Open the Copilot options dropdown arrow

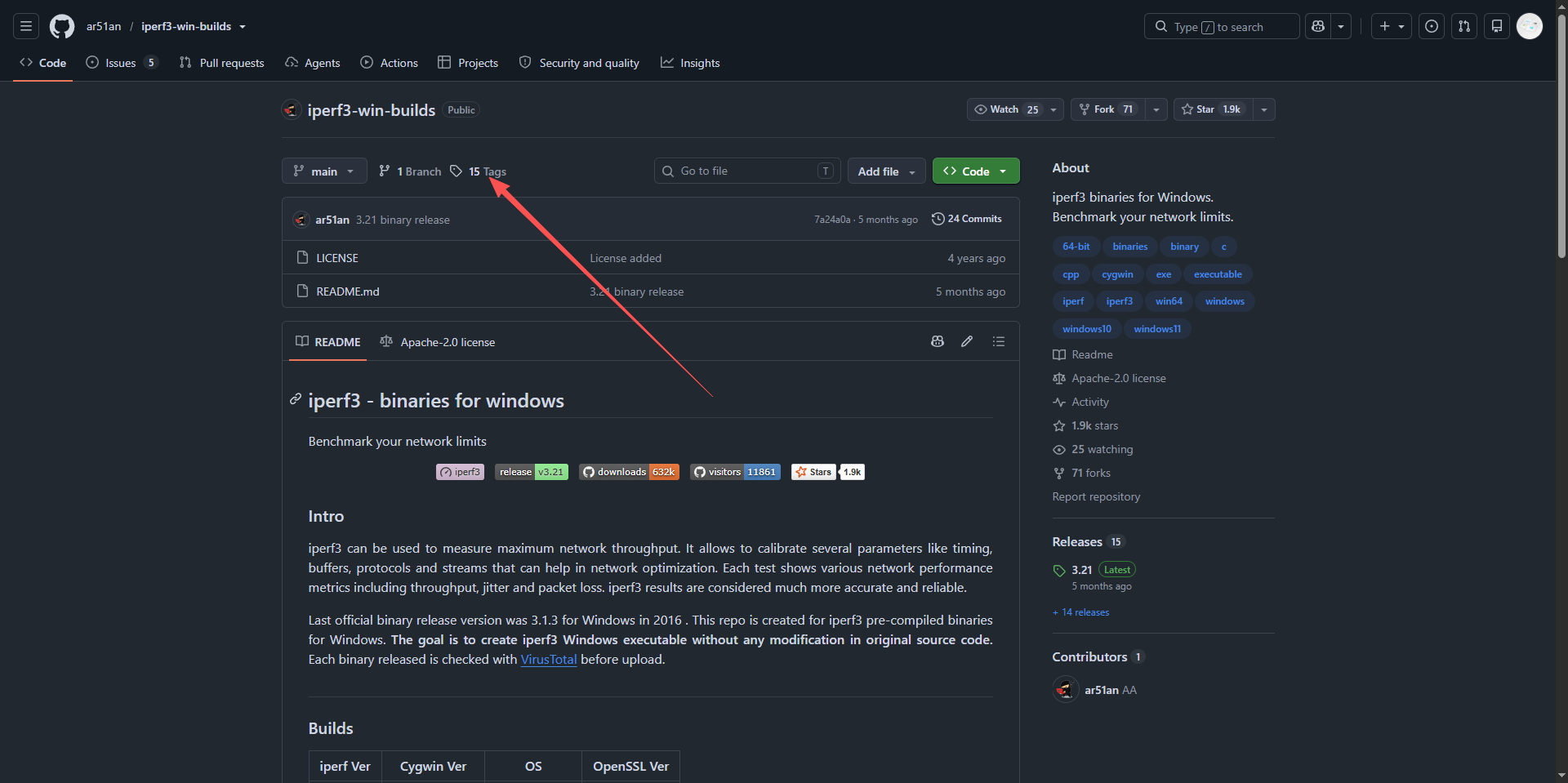pyautogui.click(x=1341, y=27)
